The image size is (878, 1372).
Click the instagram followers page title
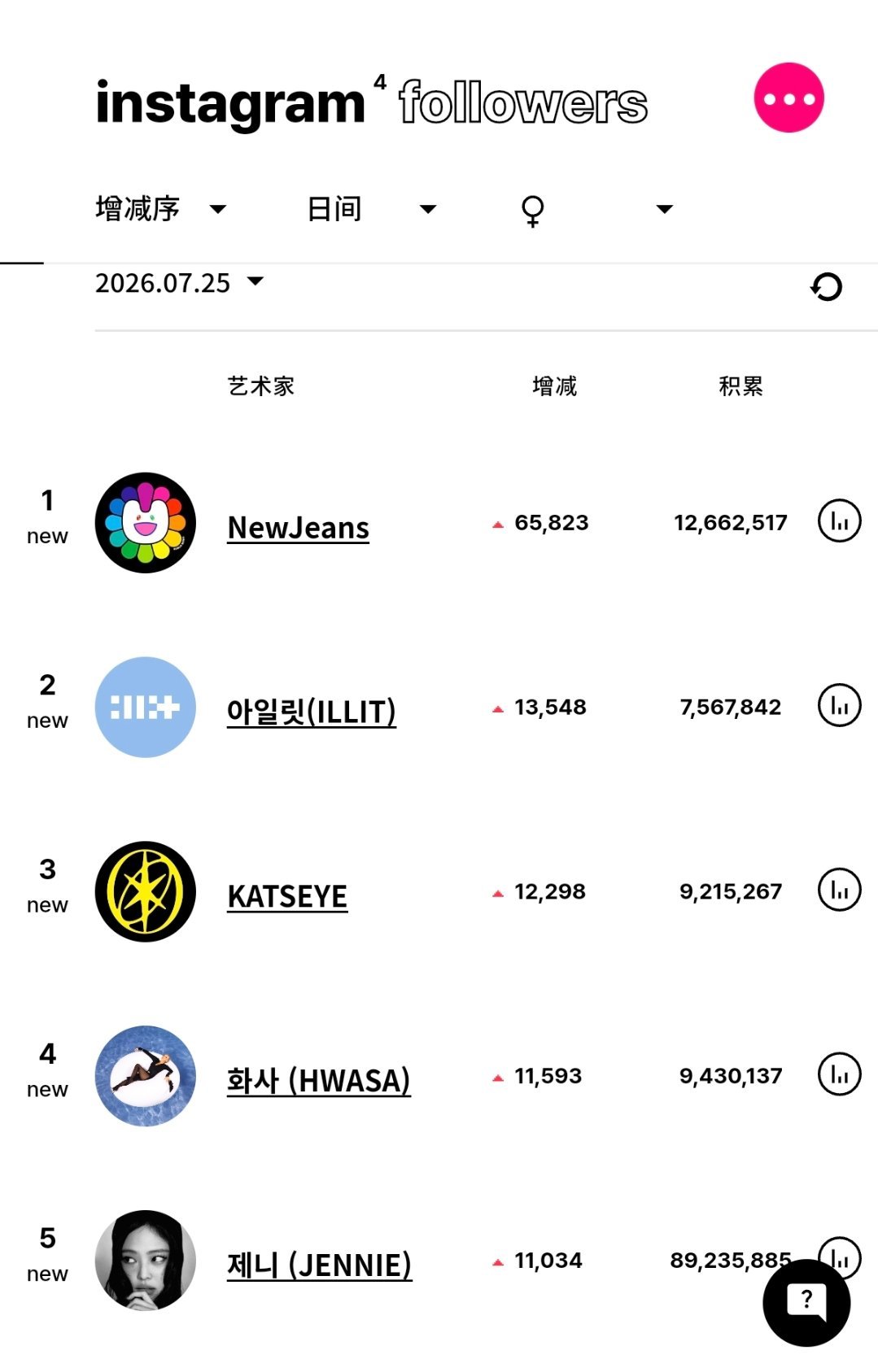coord(372,102)
